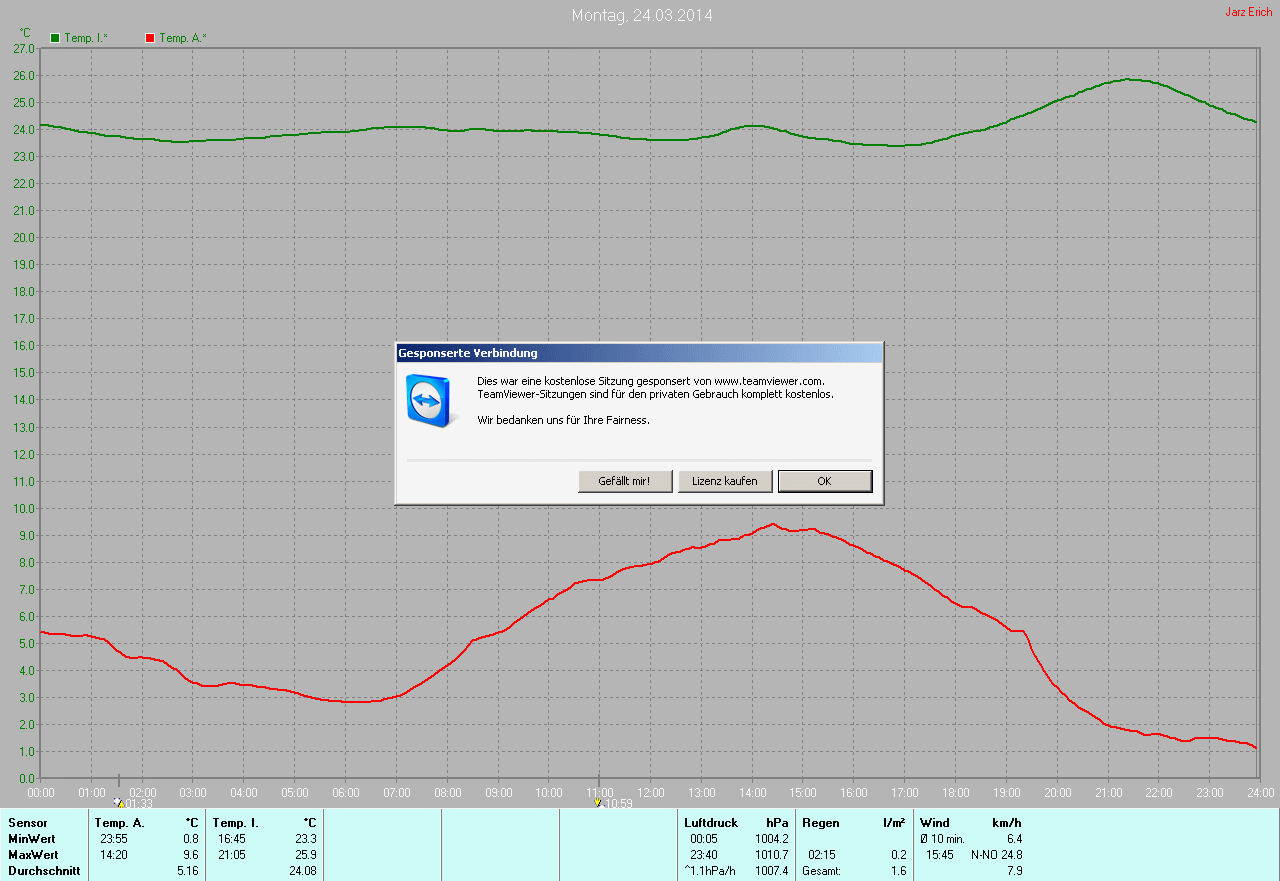
Task: Select the "Durchschnitt" row label
Action: point(44,871)
